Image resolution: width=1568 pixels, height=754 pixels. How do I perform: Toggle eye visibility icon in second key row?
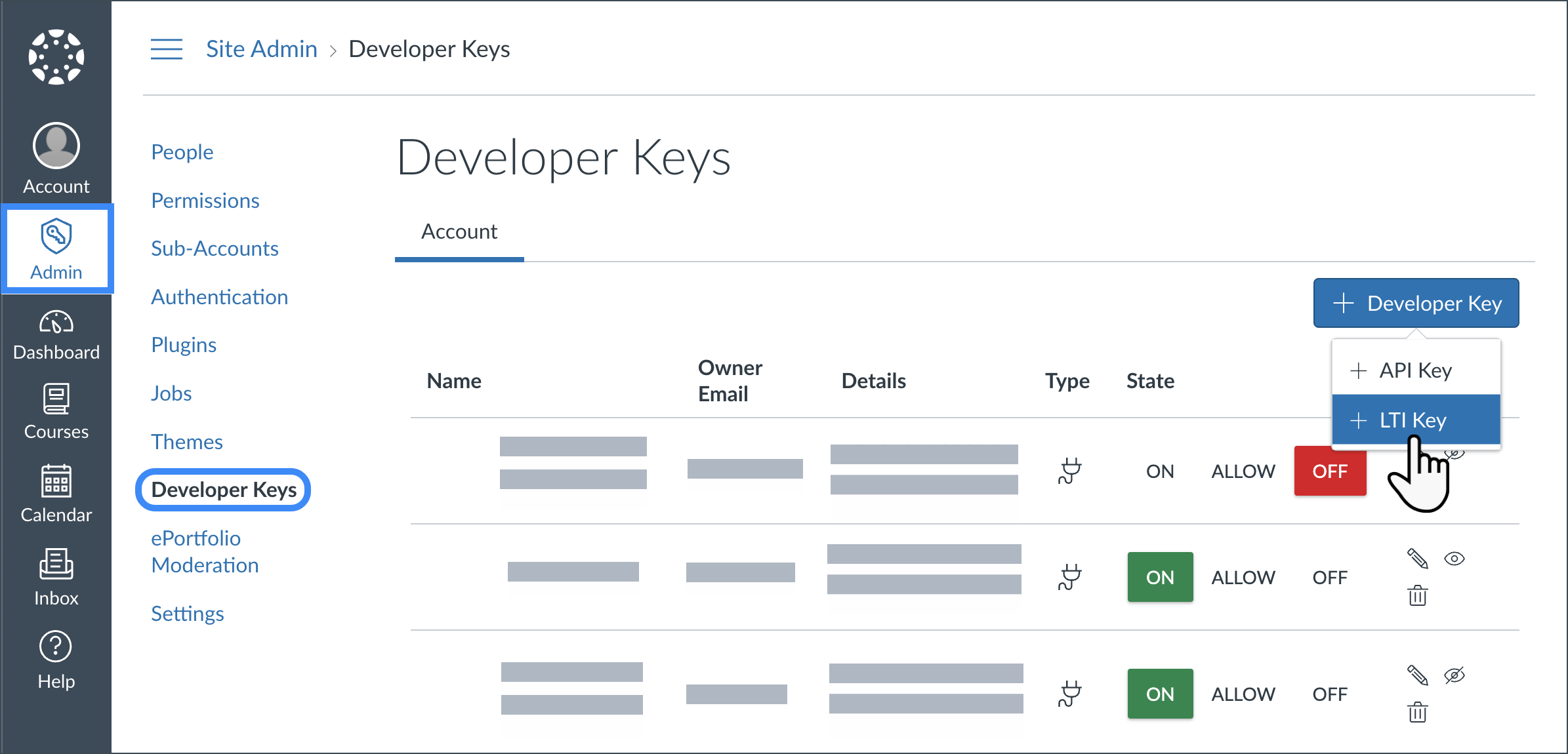click(1454, 559)
